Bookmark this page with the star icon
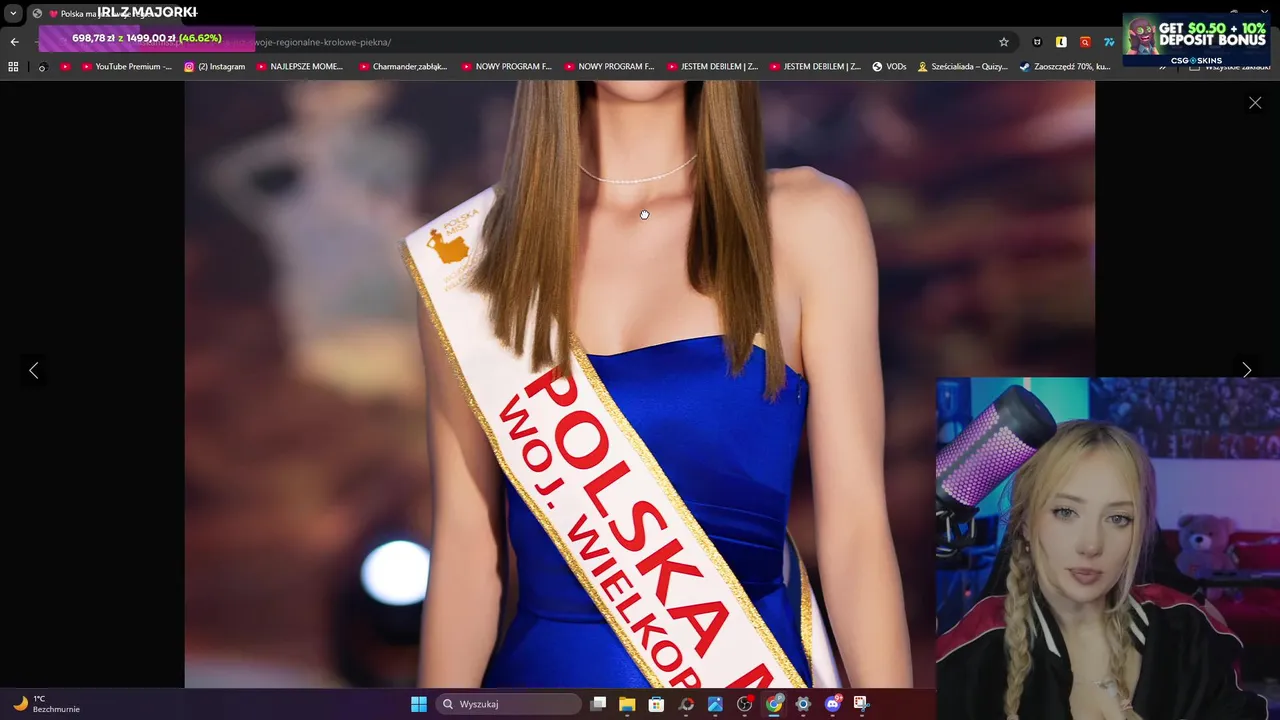1280x720 pixels. [x=1004, y=42]
